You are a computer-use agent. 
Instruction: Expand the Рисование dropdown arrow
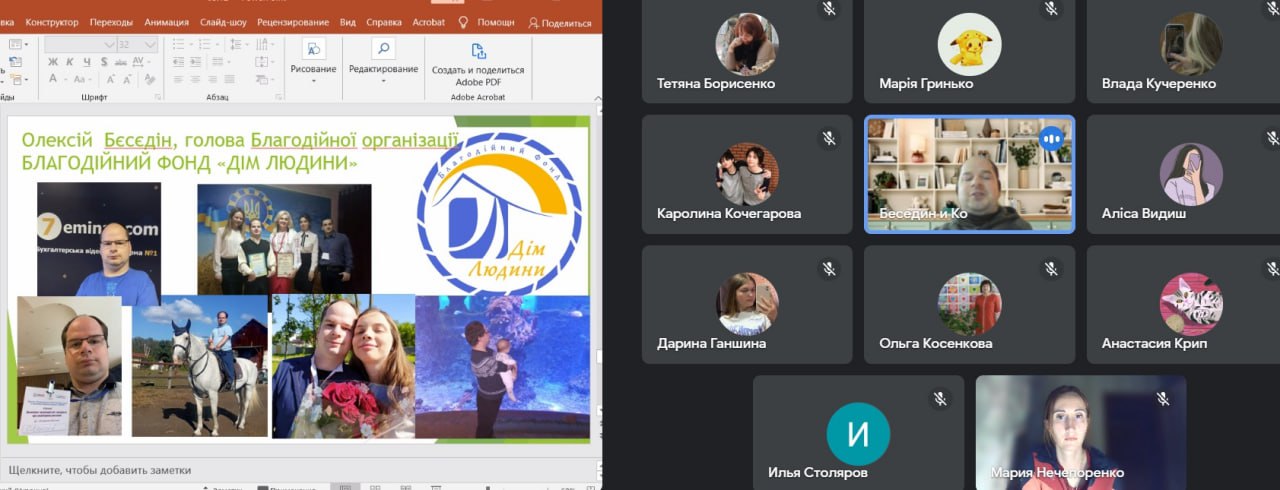pos(313,81)
